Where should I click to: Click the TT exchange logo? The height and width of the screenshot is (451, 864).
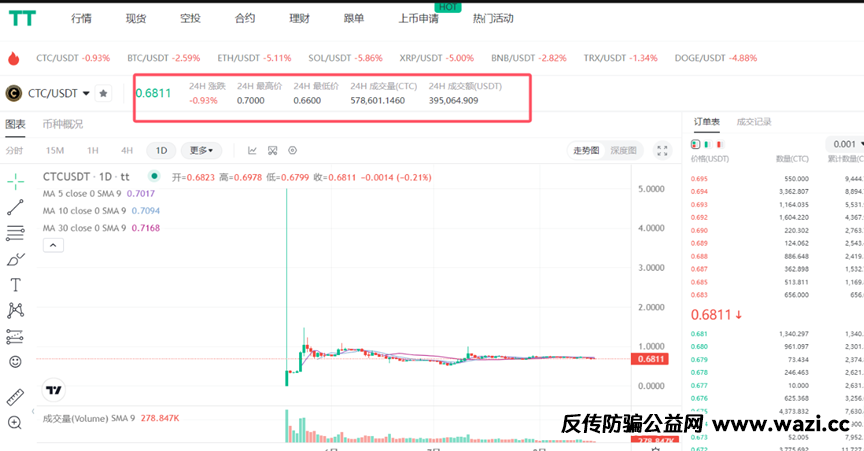[x=23, y=18]
